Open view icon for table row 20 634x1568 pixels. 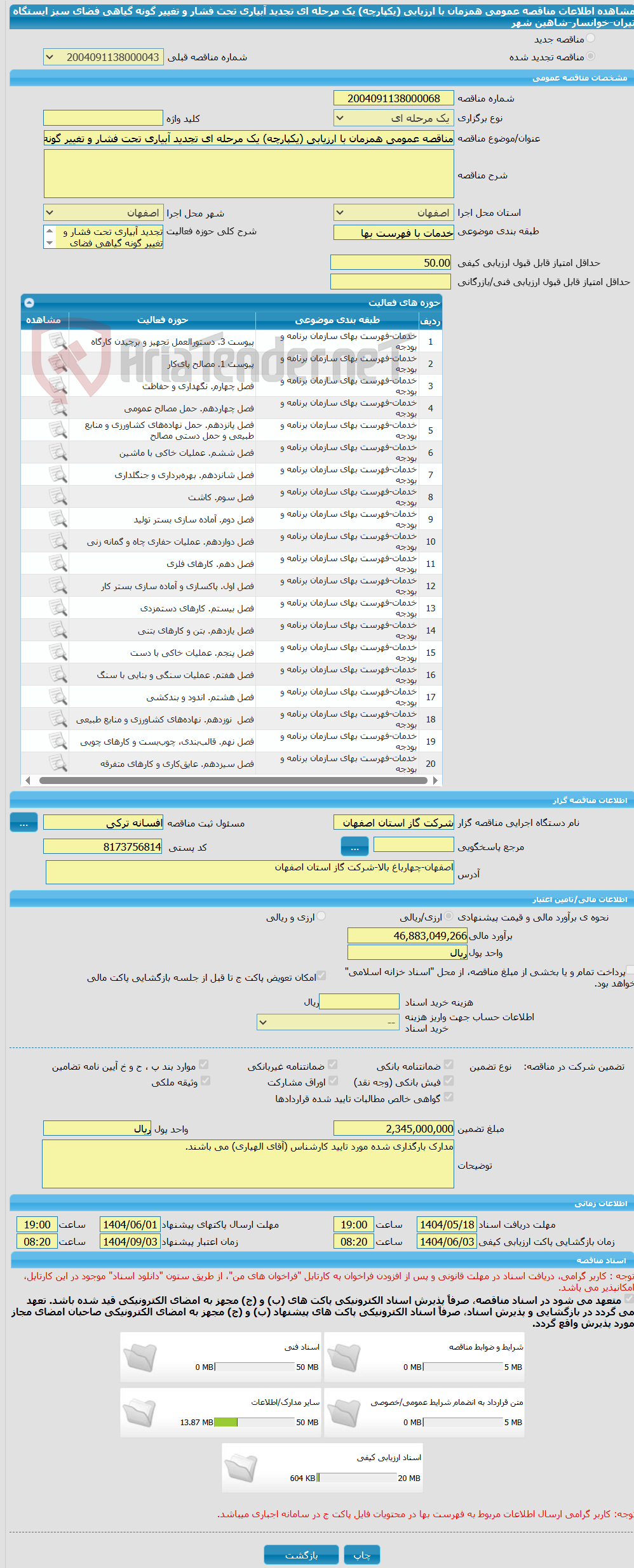pyautogui.click(x=58, y=764)
